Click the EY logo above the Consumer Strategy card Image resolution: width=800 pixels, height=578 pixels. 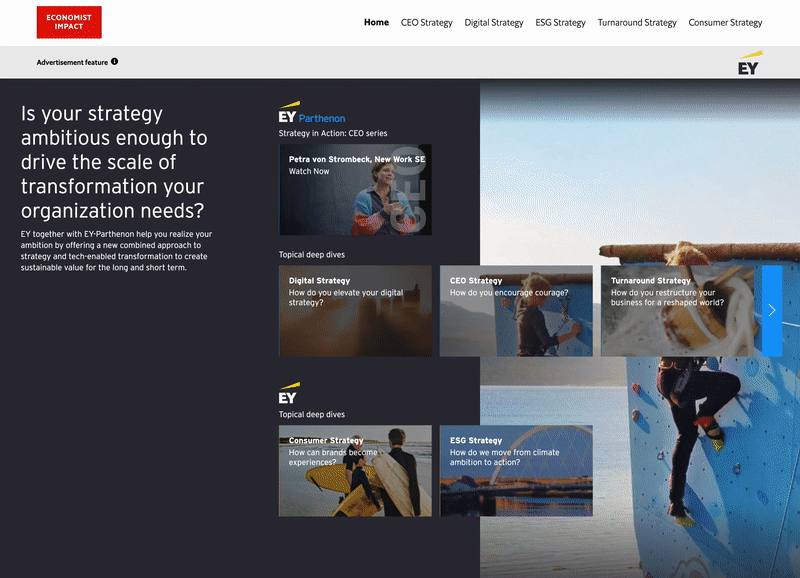[x=289, y=393]
